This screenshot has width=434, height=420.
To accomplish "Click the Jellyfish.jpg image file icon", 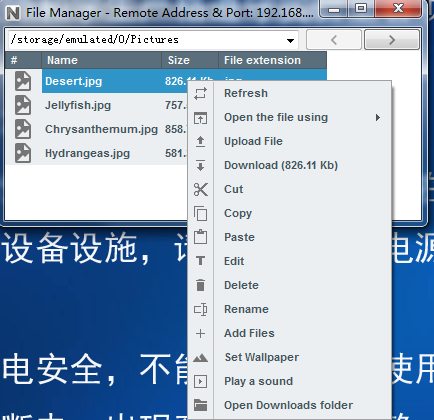I will [x=23, y=105].
